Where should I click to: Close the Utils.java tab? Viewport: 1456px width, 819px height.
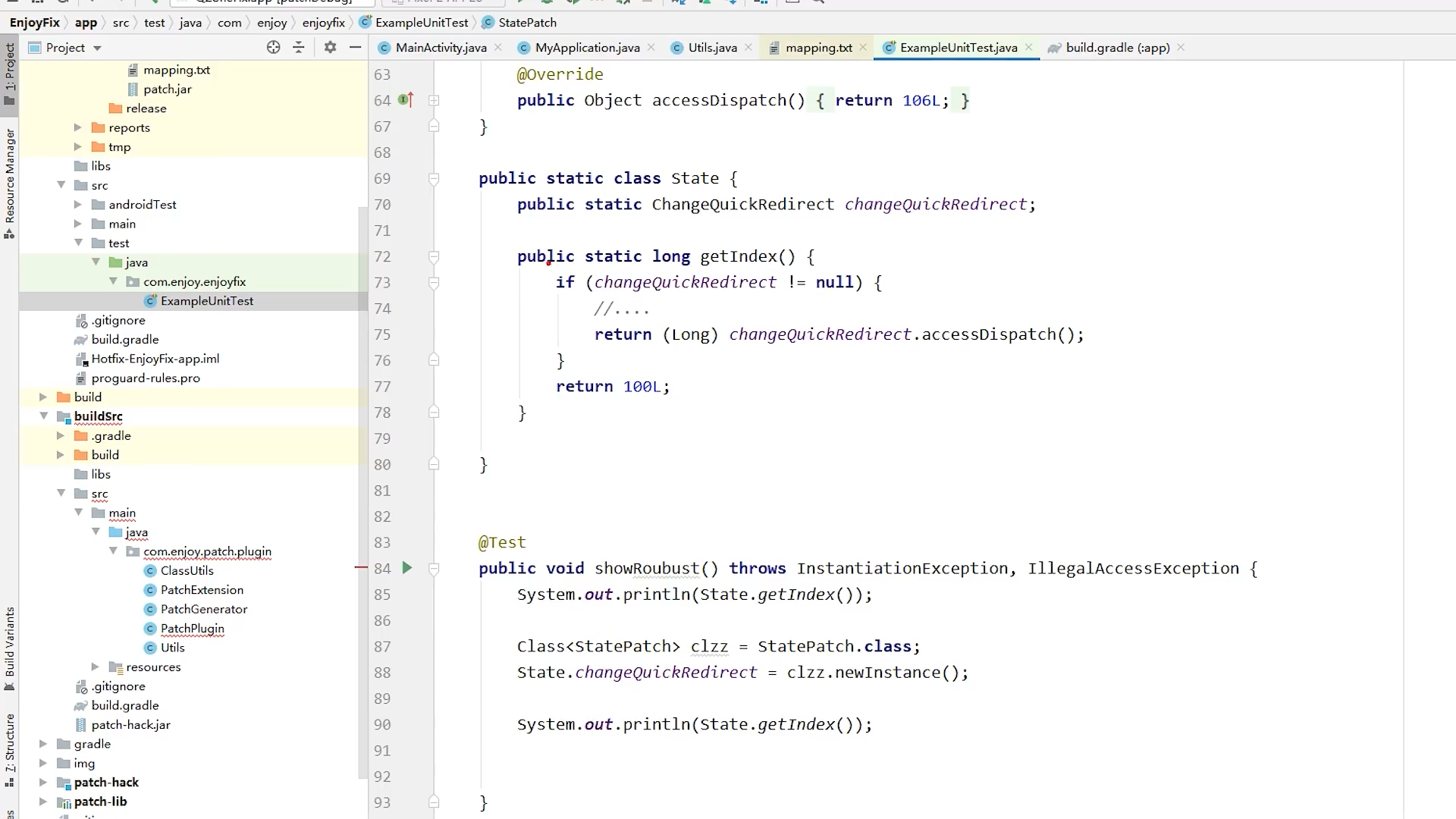tap(748, 47)
